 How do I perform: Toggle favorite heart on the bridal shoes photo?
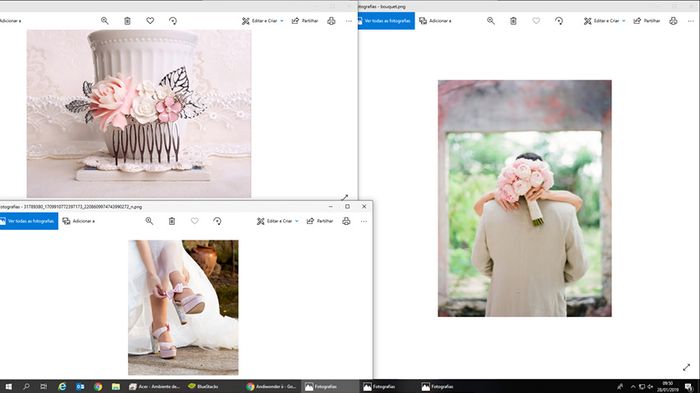tap(195, 221)
